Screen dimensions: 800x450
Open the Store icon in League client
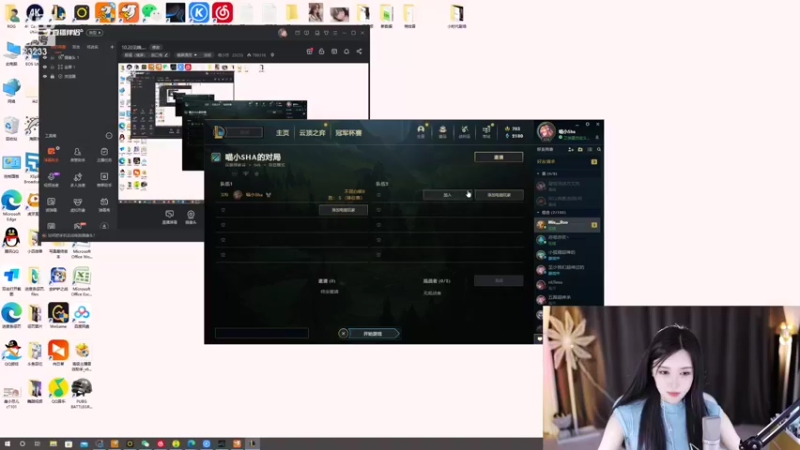[x=487, y=131]
